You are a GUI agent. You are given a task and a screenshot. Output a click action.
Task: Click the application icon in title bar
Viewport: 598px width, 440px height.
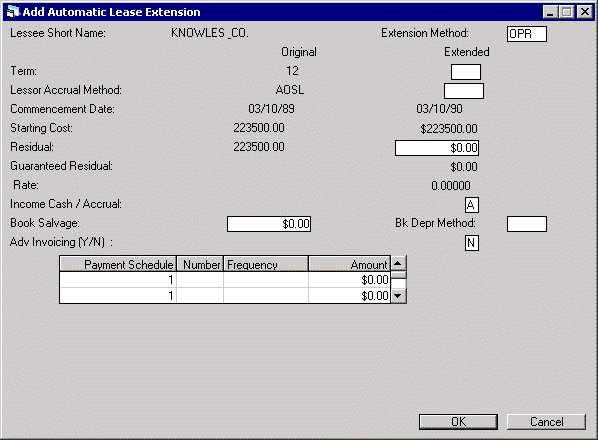(x=13, y=12)
